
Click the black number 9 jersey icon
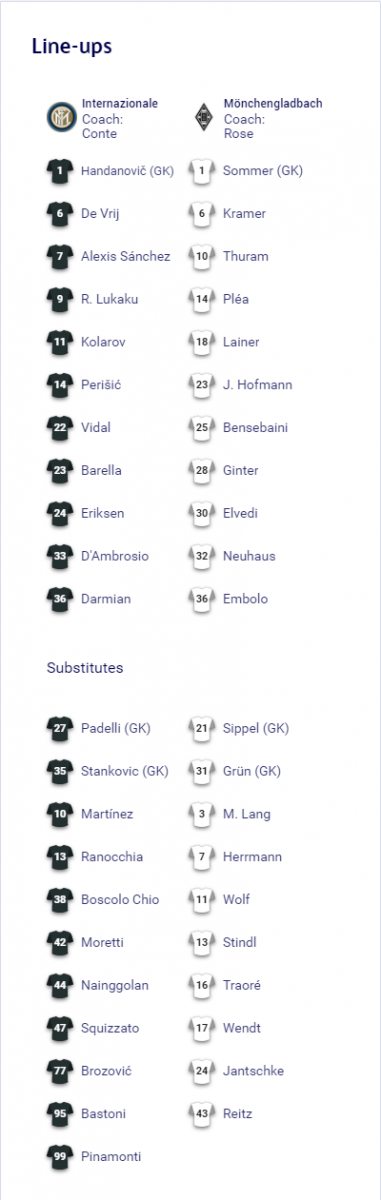click(x=61, y=299)
